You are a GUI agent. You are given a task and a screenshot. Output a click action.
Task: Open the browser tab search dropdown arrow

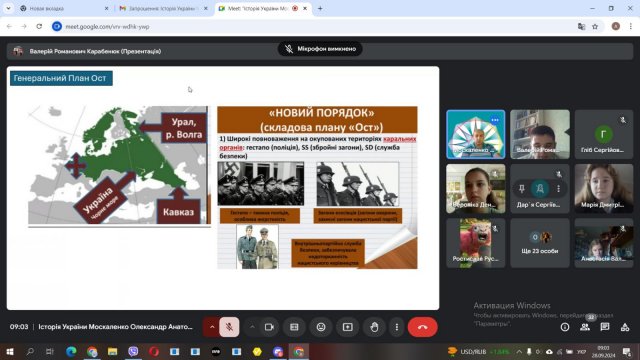(x=8, y=8)
